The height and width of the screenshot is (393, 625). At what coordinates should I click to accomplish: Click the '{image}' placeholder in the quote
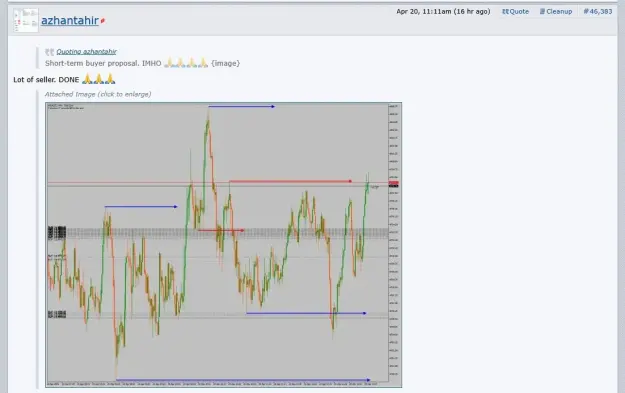226,63
